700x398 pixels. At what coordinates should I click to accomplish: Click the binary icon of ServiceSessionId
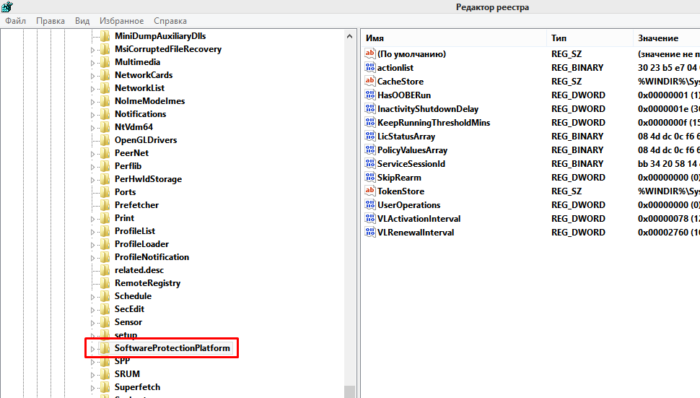370,164
